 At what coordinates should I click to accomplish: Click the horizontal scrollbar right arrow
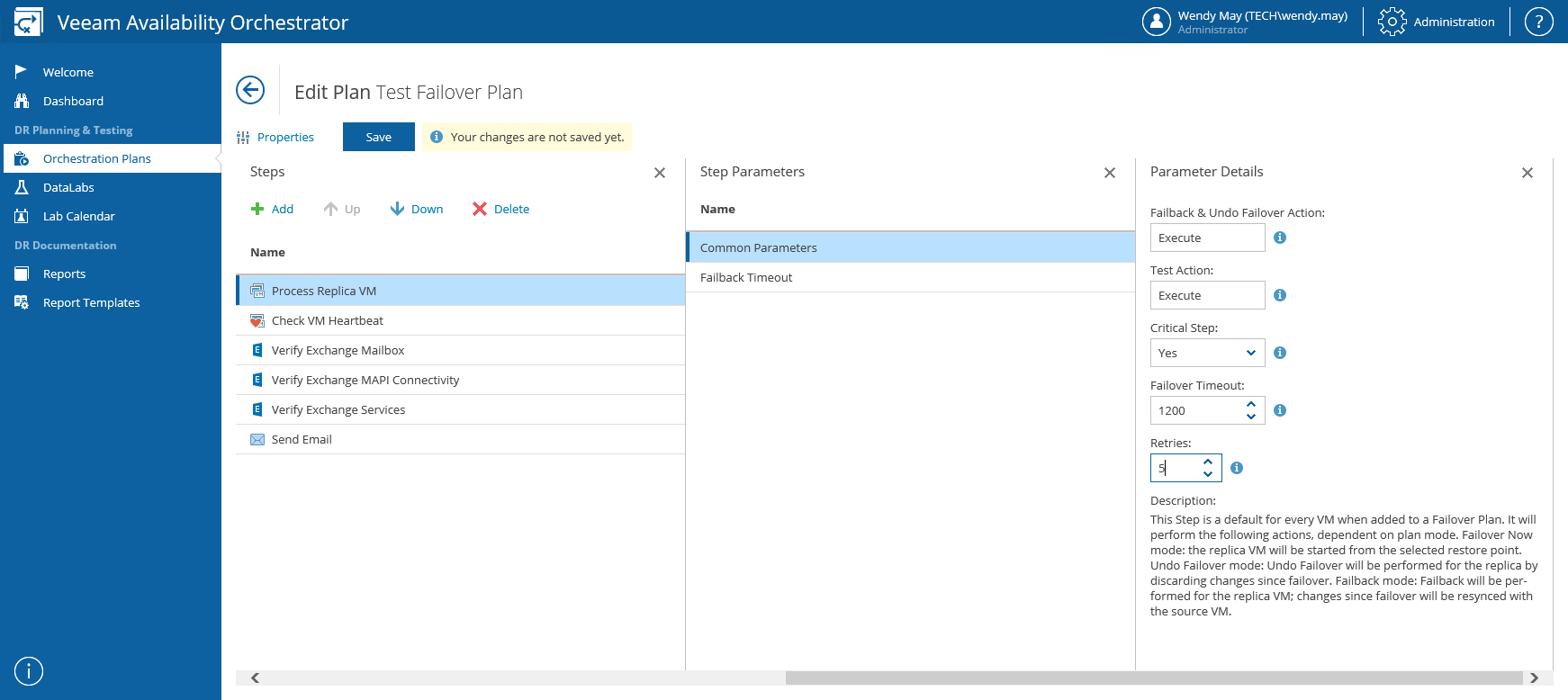[1535, 678]
